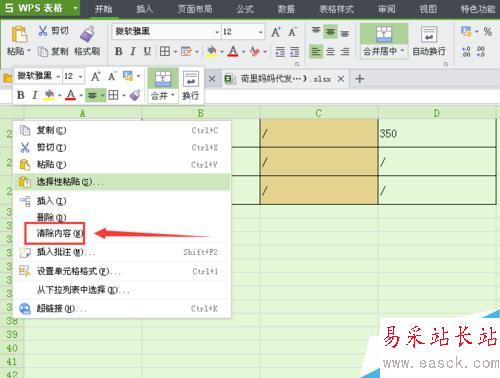Toggle Italic in mini toolbar
This screenshot has height=378, width=500.
pos(34,95)
